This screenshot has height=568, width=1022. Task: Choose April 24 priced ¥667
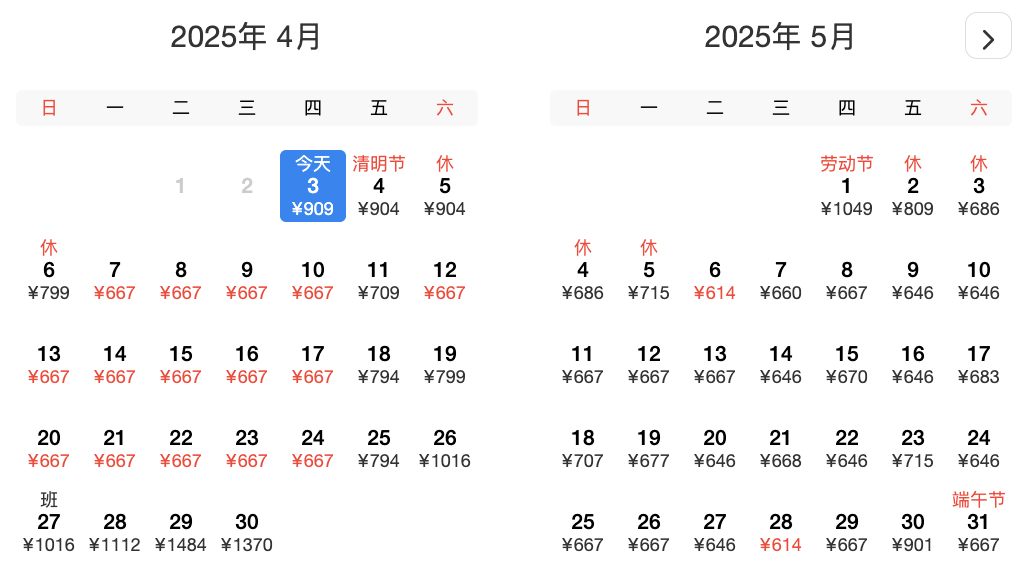pyautogui.click(x=313, y=449)
